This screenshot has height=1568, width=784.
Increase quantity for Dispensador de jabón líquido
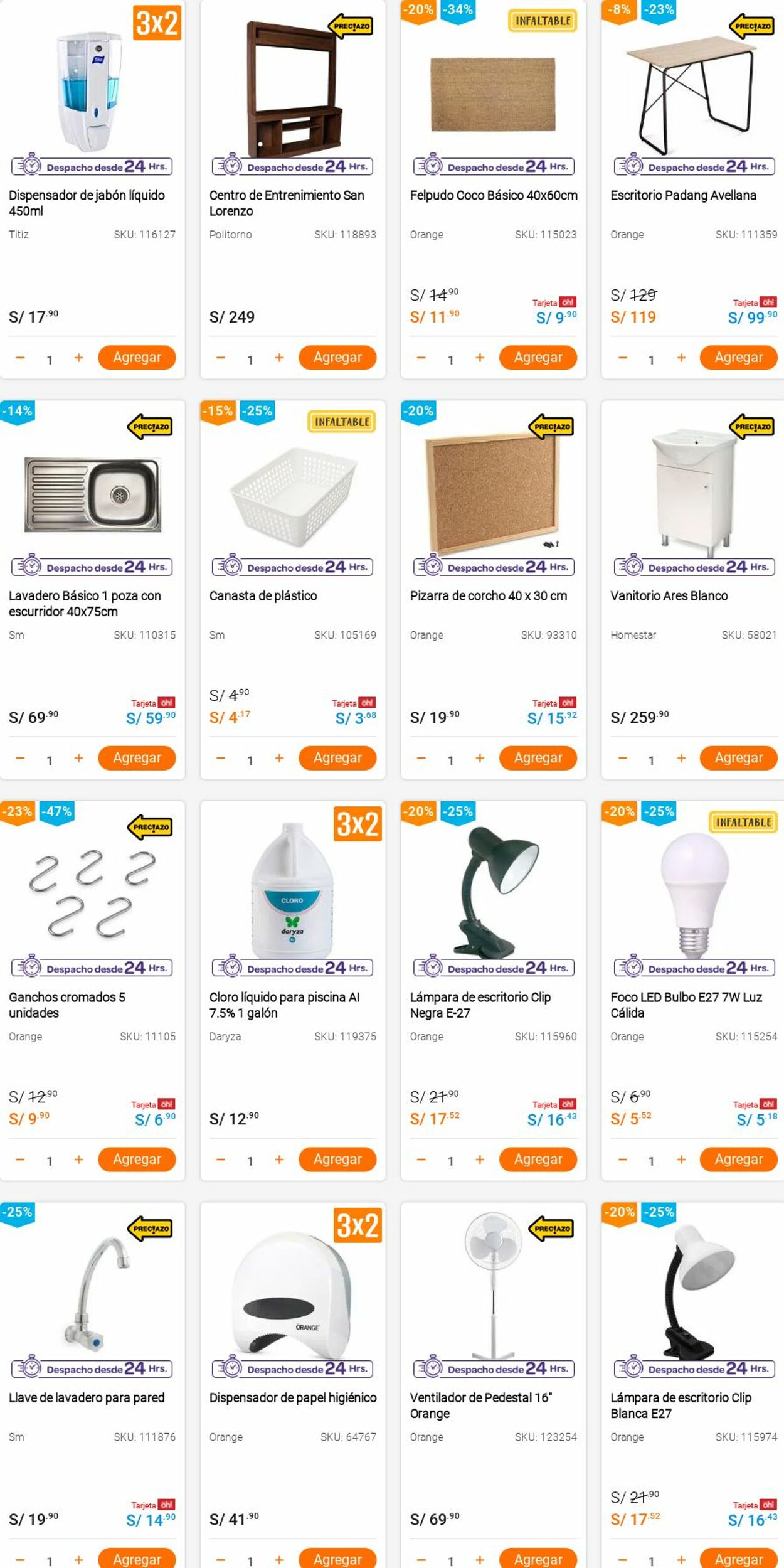coord(78,358)
